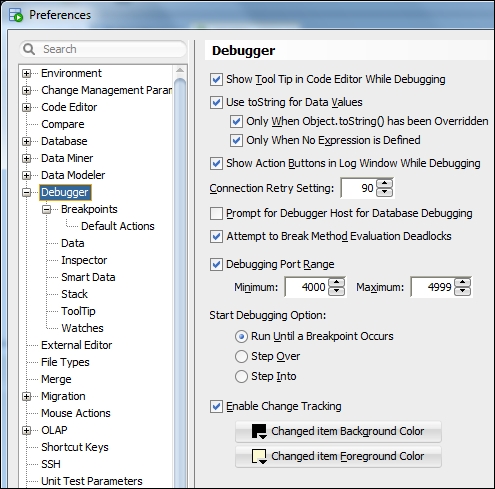Uncheck Only When No Expression is Defined
The width and height of the screenshot is (495, 489).
[x=236, y=141]
